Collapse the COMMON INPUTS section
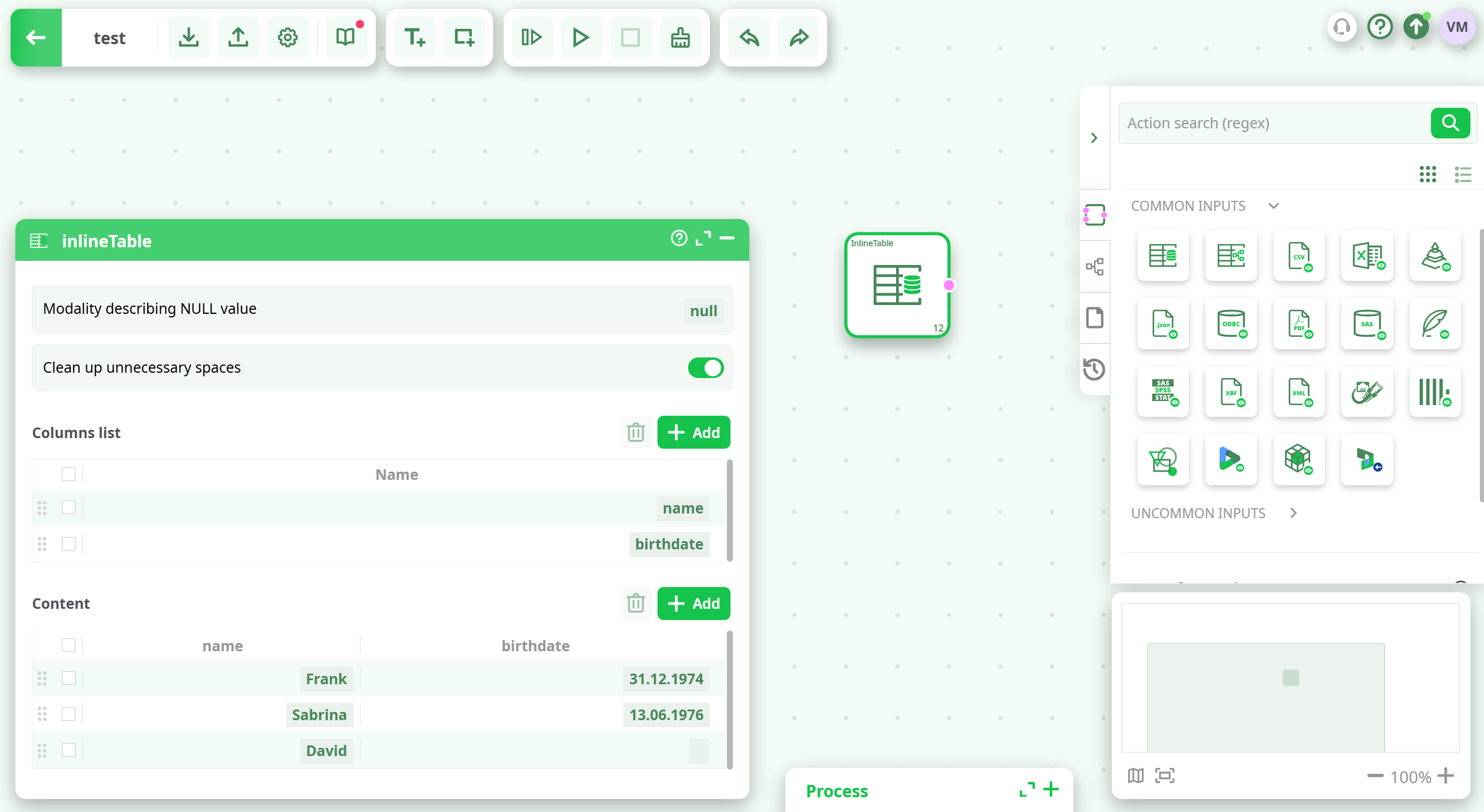The width and height of the screenshot is (1484, 812). click(1273, 206)
